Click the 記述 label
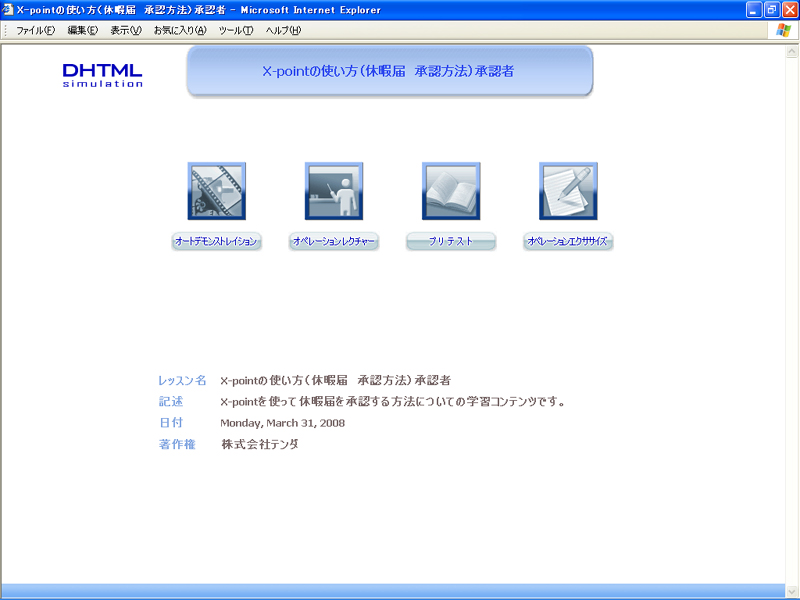Screen dimensions: 800x600 (x=170, y=402)
